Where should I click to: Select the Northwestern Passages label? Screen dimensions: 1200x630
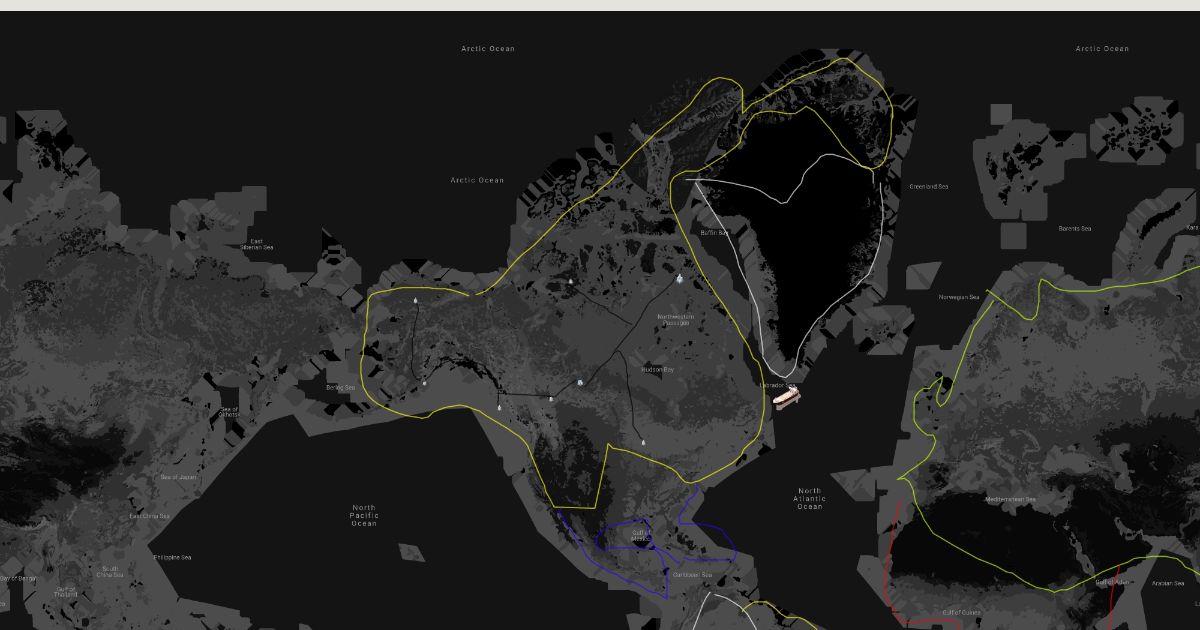click(x=675, y=320)
